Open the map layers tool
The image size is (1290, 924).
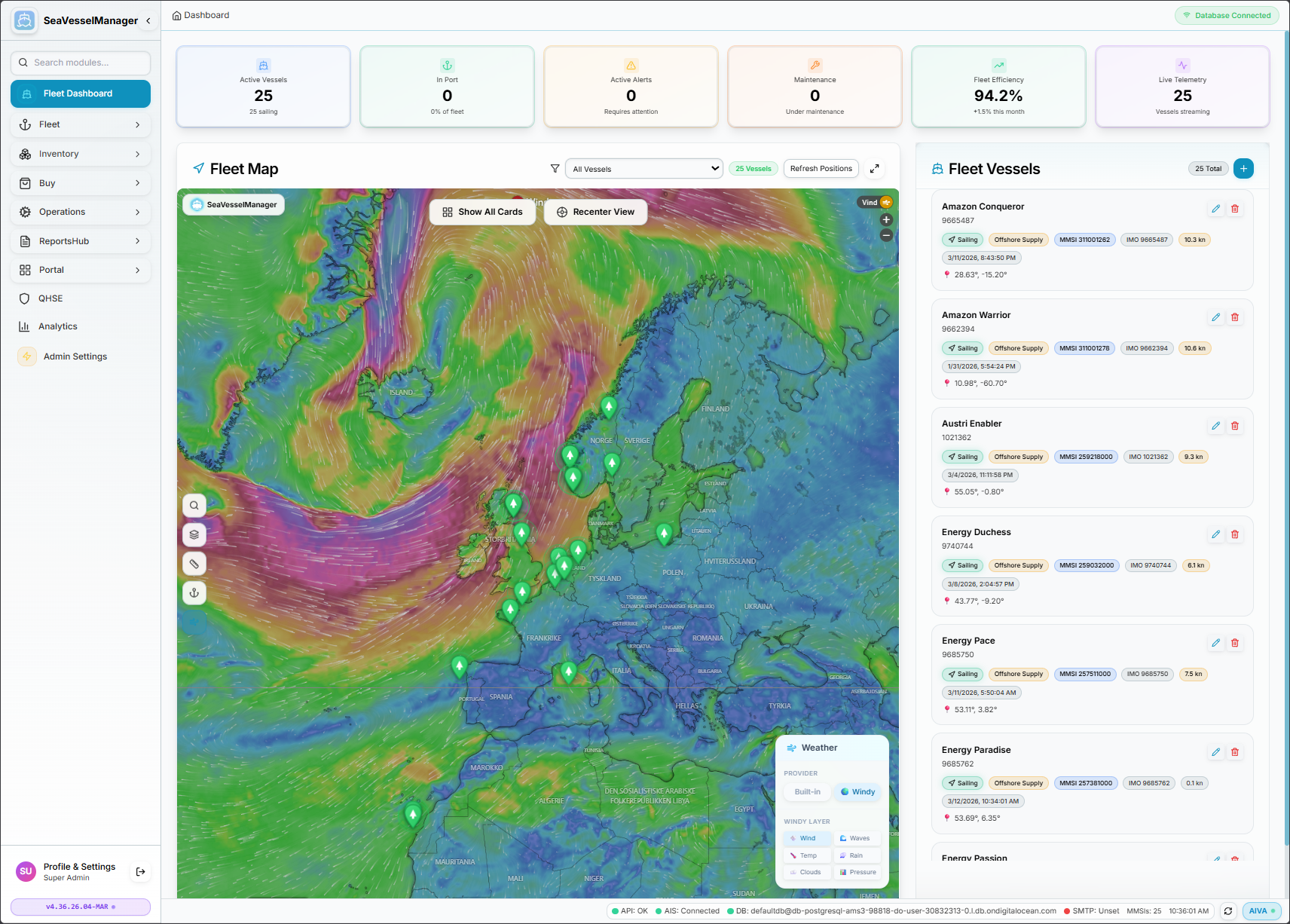point(194,534)
